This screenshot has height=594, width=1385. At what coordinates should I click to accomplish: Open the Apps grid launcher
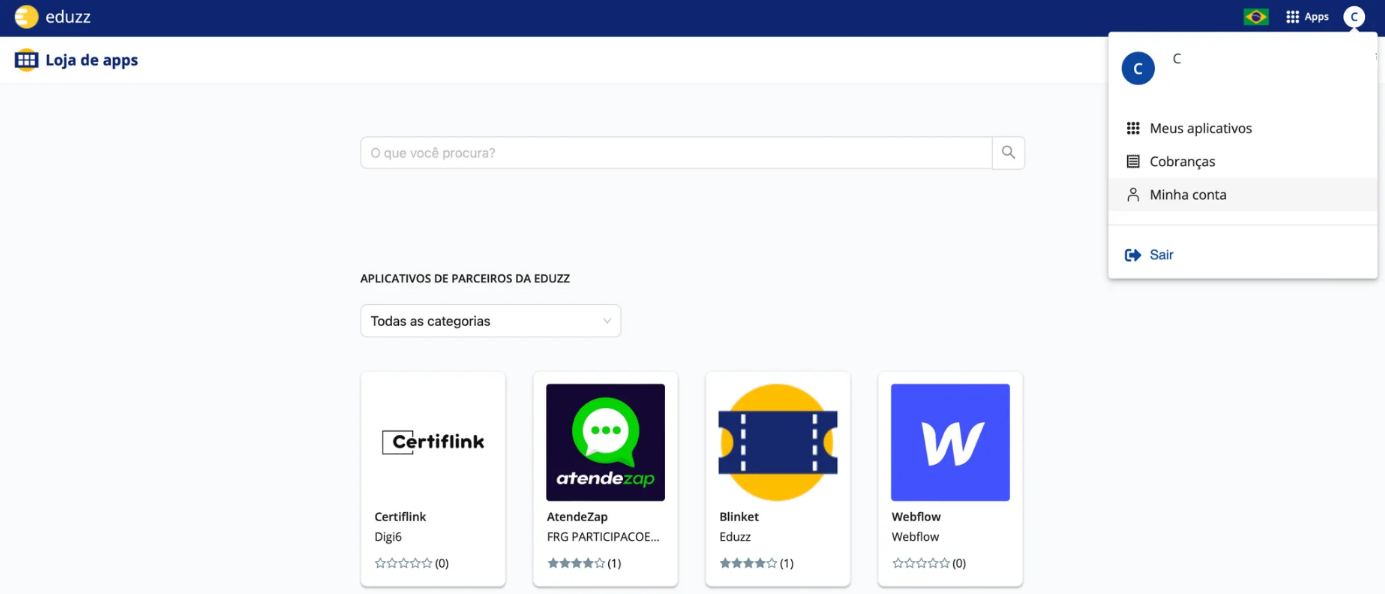coord(1307,17)
